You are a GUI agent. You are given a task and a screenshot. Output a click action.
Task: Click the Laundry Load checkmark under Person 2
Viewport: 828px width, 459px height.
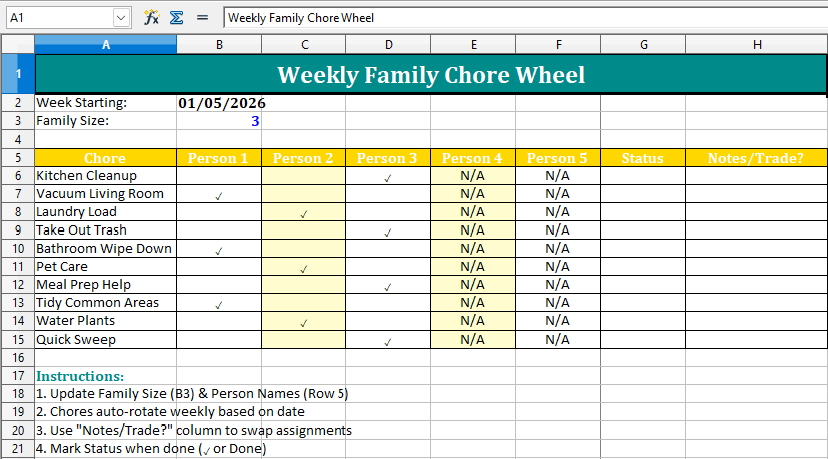(304, 213)
